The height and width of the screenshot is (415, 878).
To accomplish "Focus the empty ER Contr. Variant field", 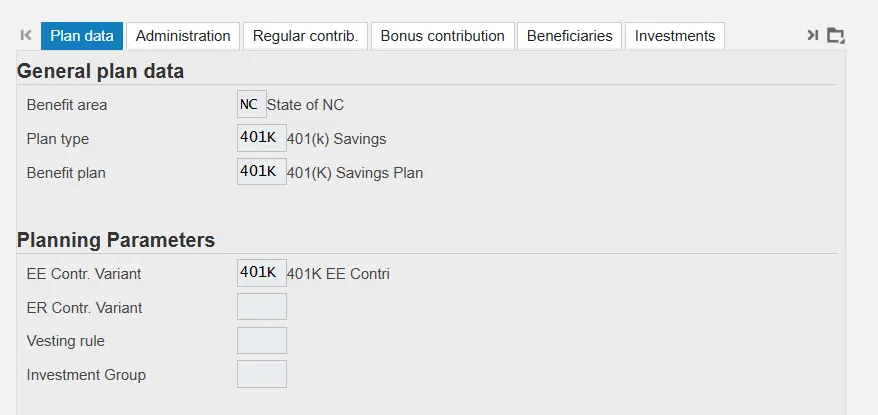I will point(261,307).
